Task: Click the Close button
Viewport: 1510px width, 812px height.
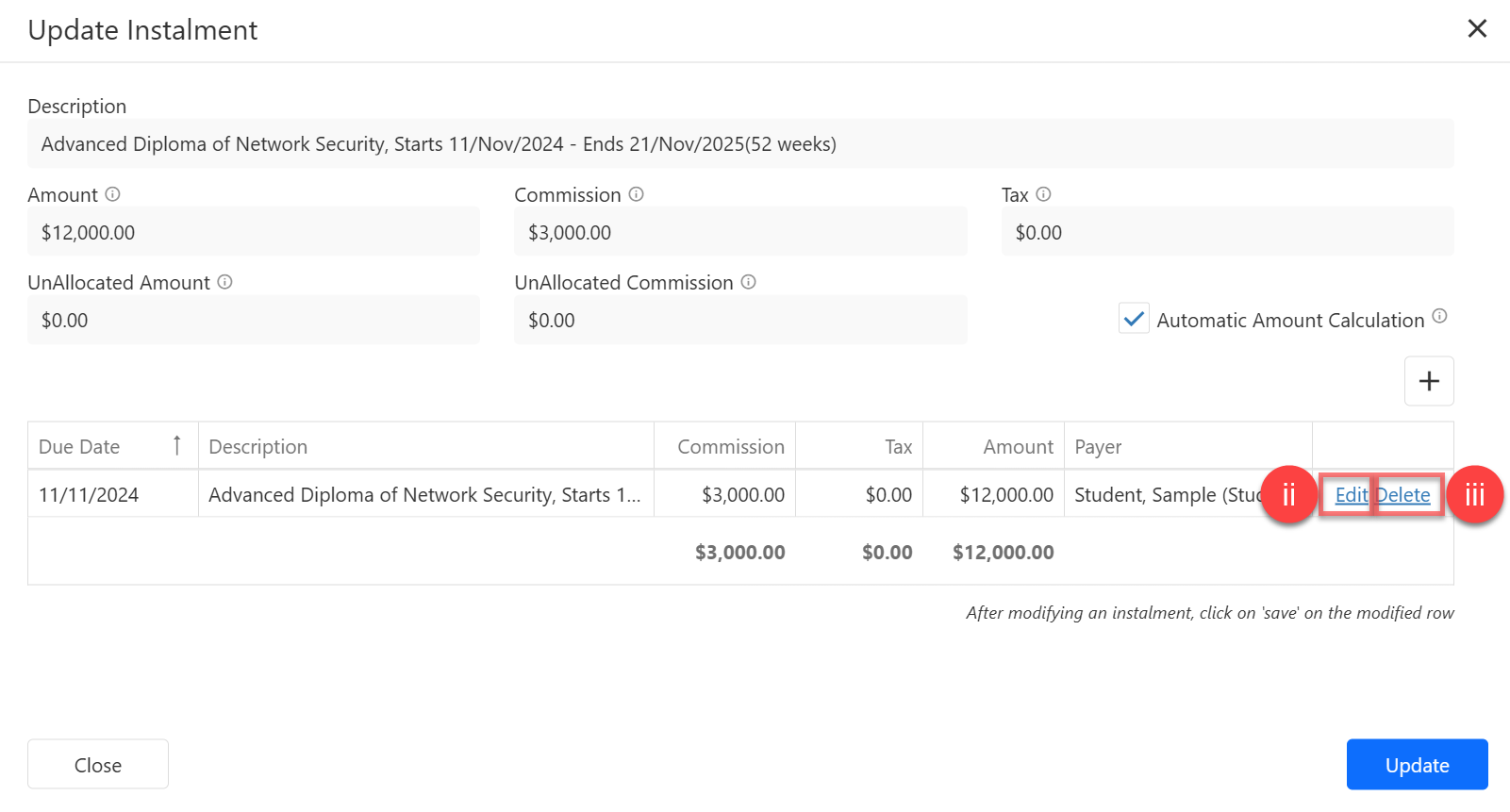Action: 98,765
